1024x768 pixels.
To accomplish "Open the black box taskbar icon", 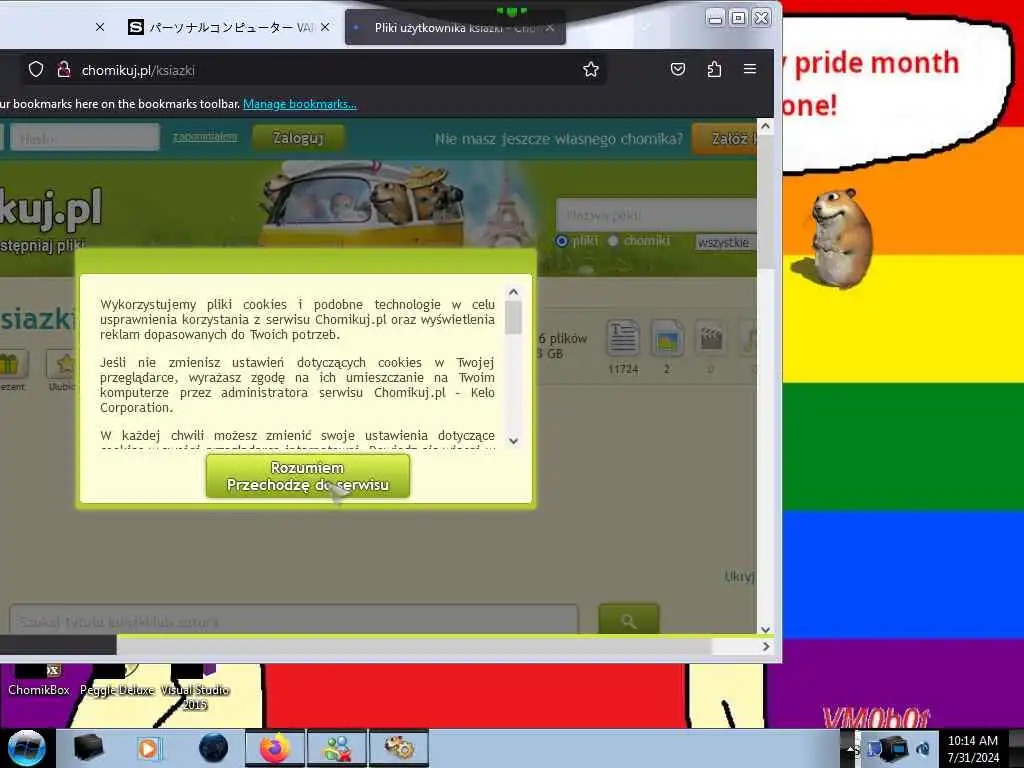I will click(x=88, y=748).
